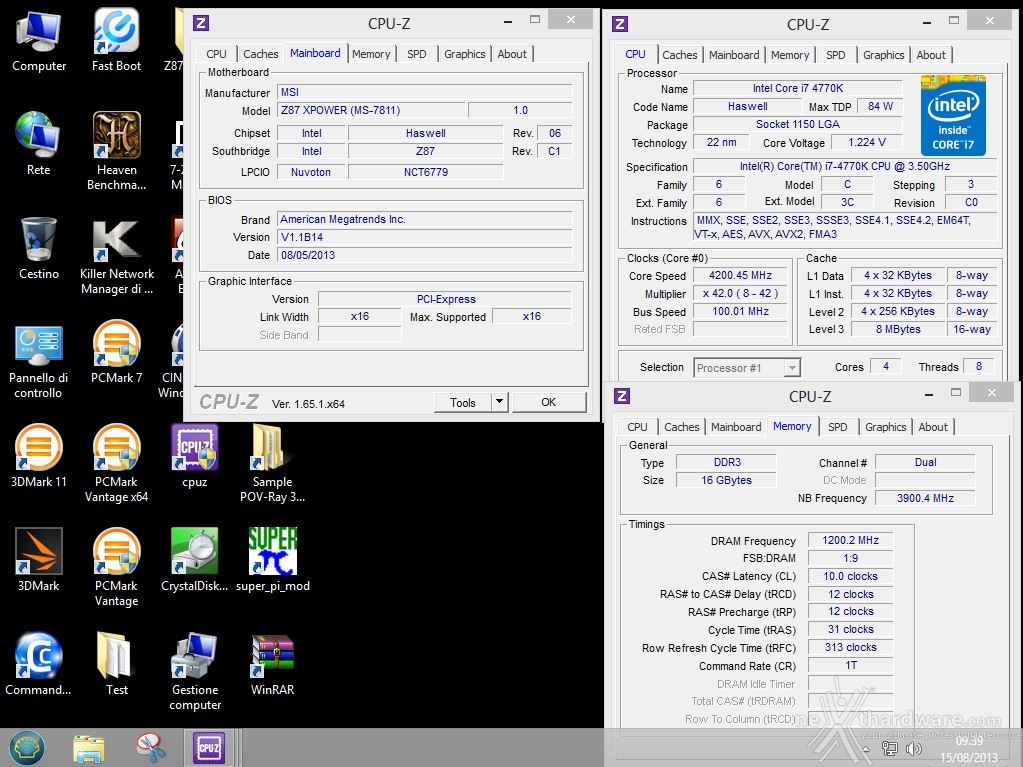Open Caches tab in Memory window
This screenshot has height=767, width=1023.
682,427
